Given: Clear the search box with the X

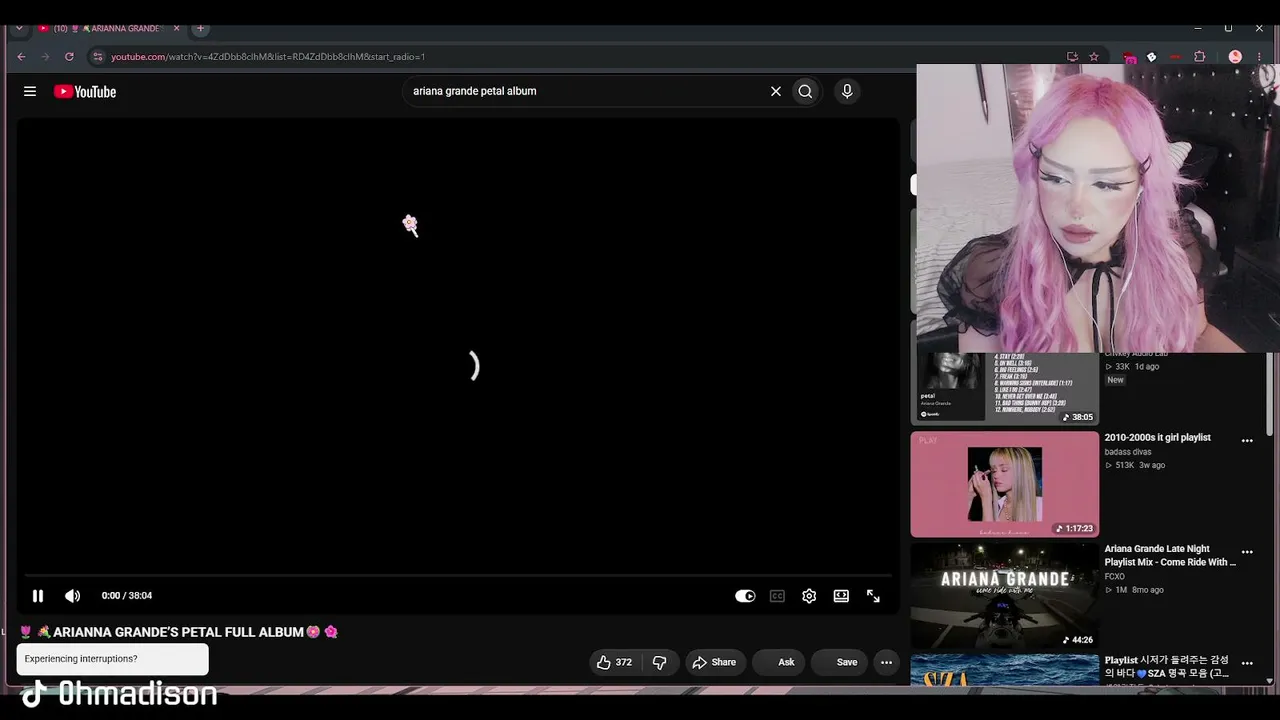Looking at the screenshot, I should pyautogui.click(x=775, y=91).
